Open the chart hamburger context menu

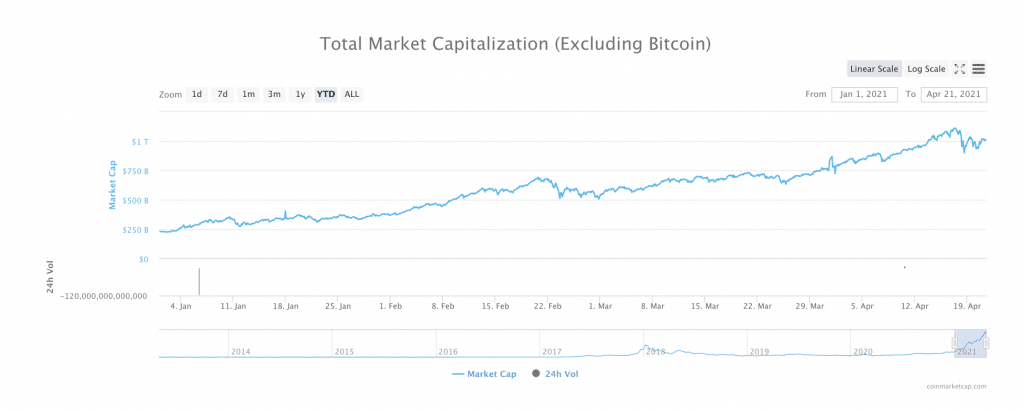[979, 69]
